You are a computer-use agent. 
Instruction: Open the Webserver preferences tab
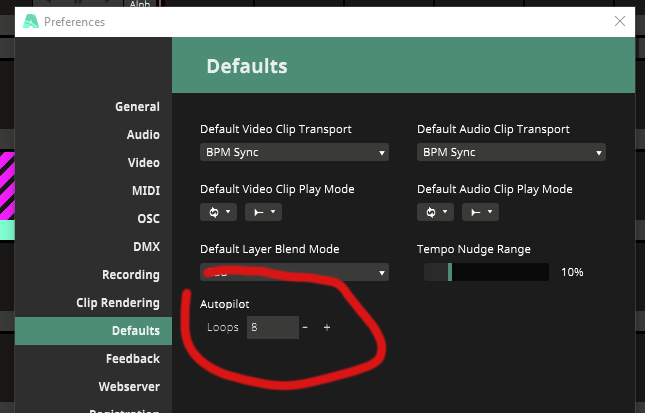tap(129, 387)
